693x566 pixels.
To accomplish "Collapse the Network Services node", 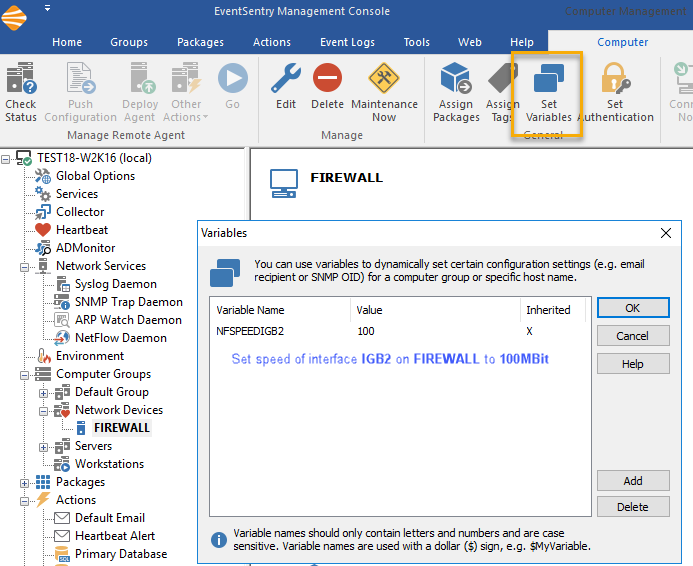I will pos(24,267).
